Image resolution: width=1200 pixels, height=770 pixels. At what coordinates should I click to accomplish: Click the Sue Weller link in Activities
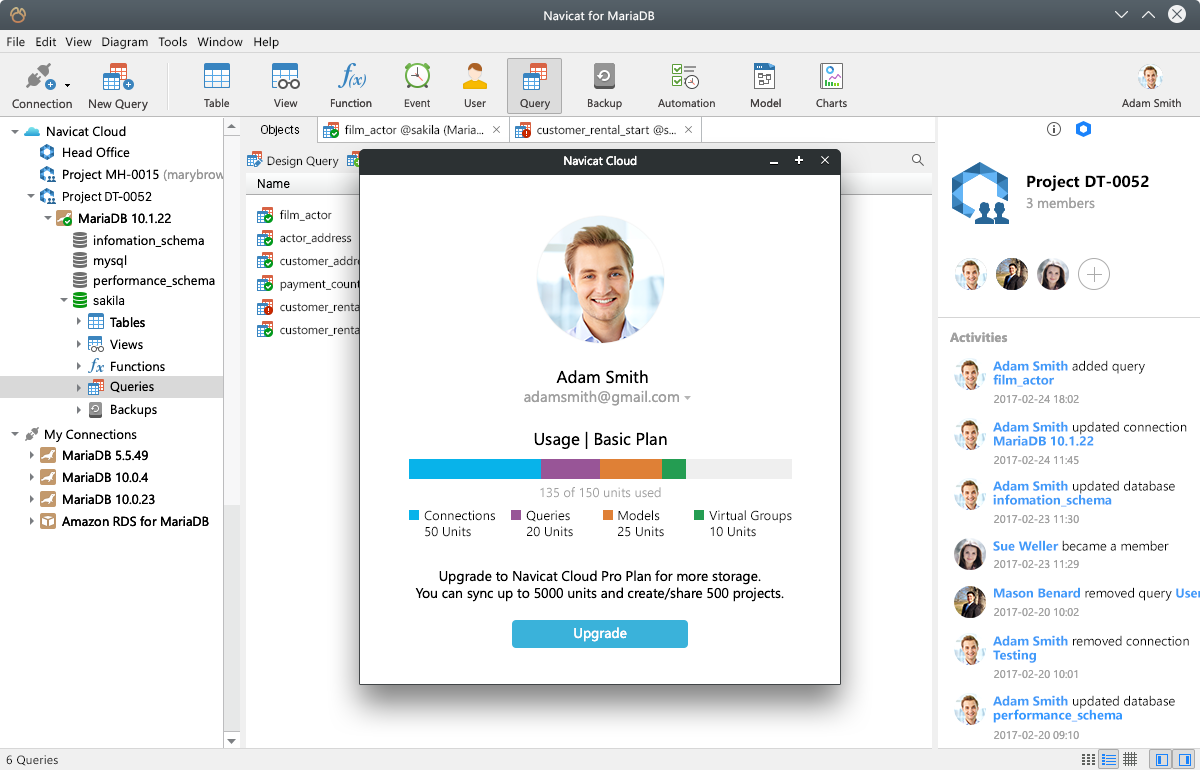click(1025, 546)
